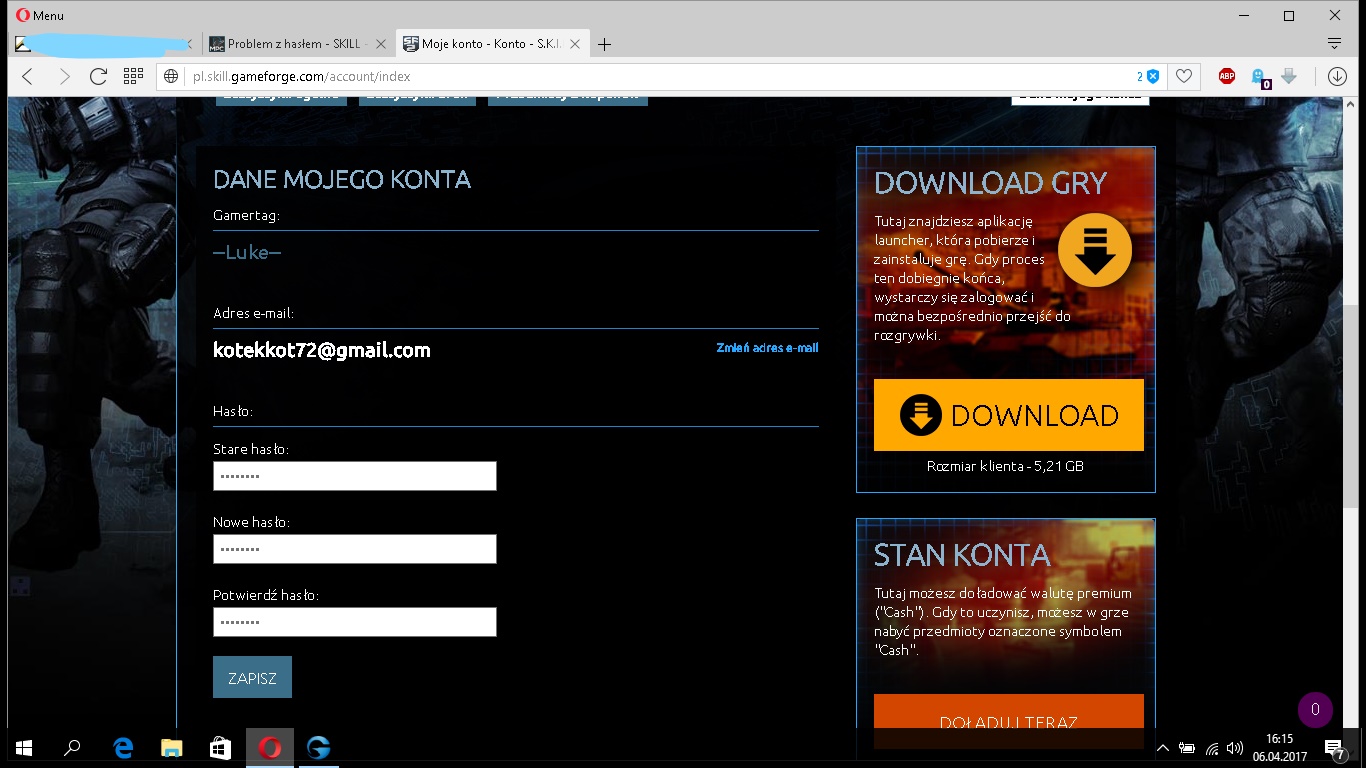
Task: Open the volume speaker tray icon
Action: tap(1235, 748)
